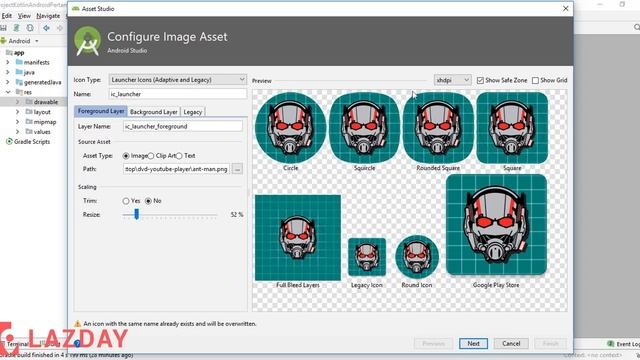This screenshot has height=360, width=640.
Task: Switch to the Foreground Layer tab
Action: (x=101, y=111)
